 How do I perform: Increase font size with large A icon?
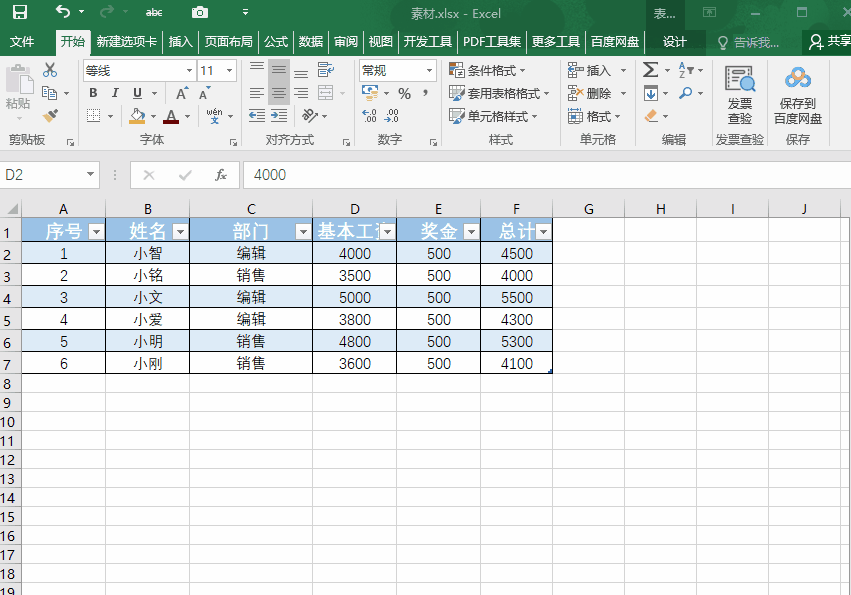coord(182,93)
